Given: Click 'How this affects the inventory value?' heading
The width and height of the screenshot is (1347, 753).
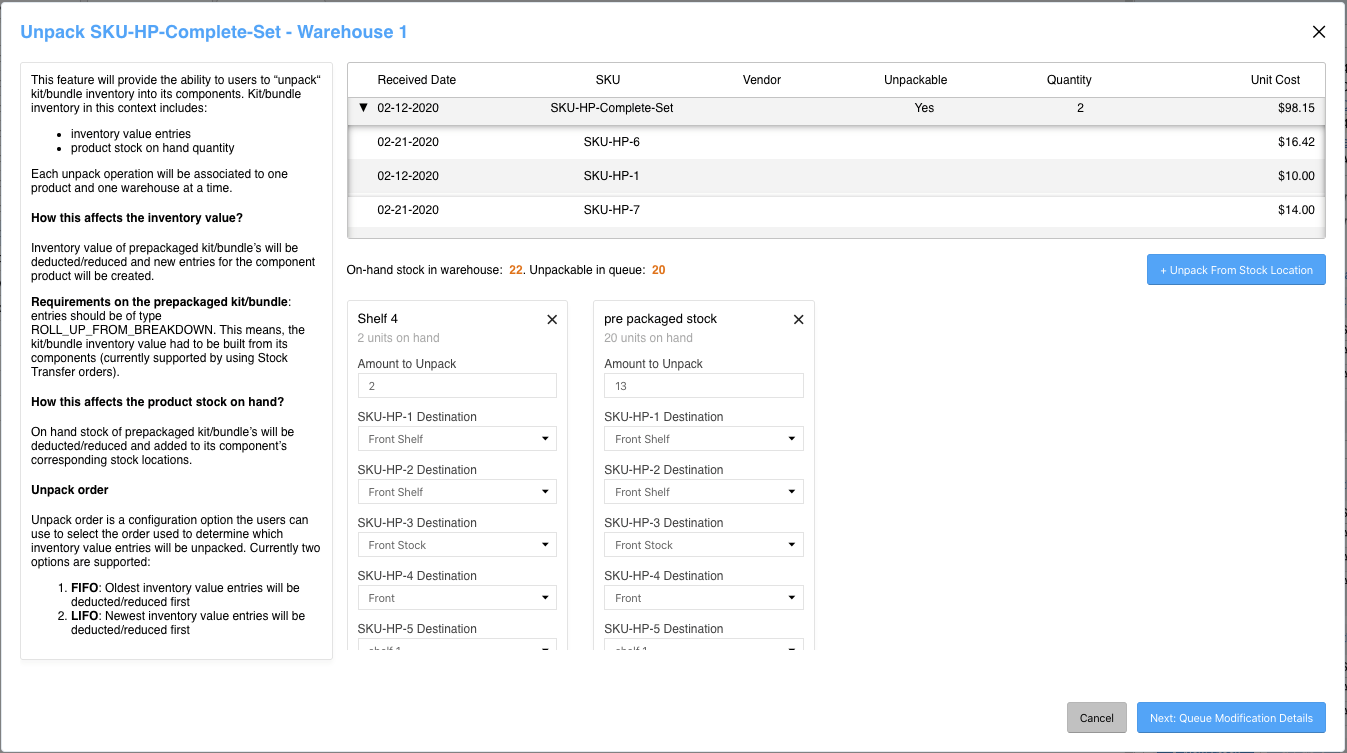Looking at the screenshot, I should point(137,218).
